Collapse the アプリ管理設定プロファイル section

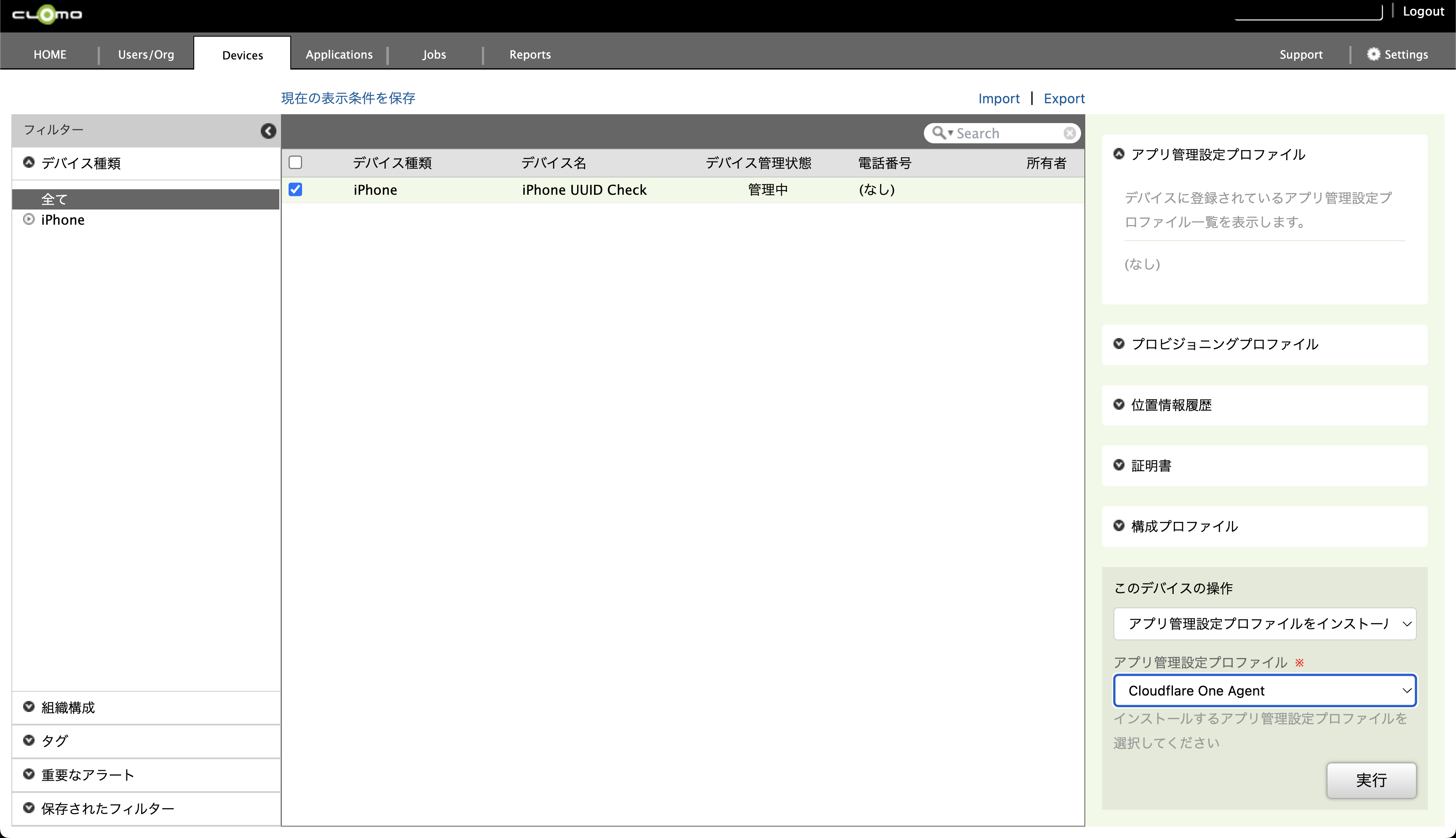[1119, 154]
